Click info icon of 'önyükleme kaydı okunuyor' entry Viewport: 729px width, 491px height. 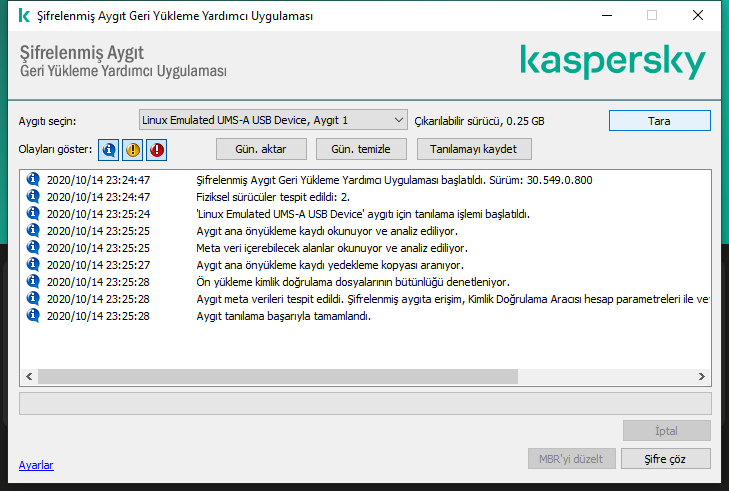tap(33, 230)
